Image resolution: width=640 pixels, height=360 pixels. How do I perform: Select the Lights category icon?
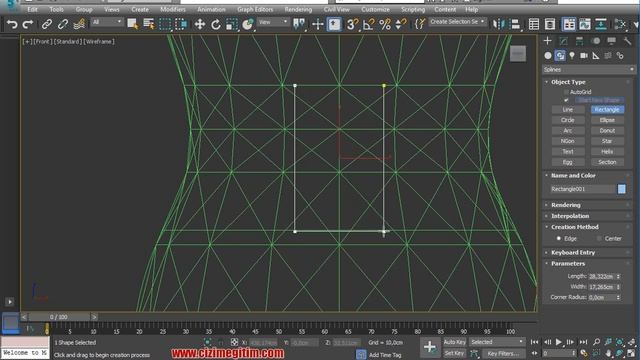point(572,56)
